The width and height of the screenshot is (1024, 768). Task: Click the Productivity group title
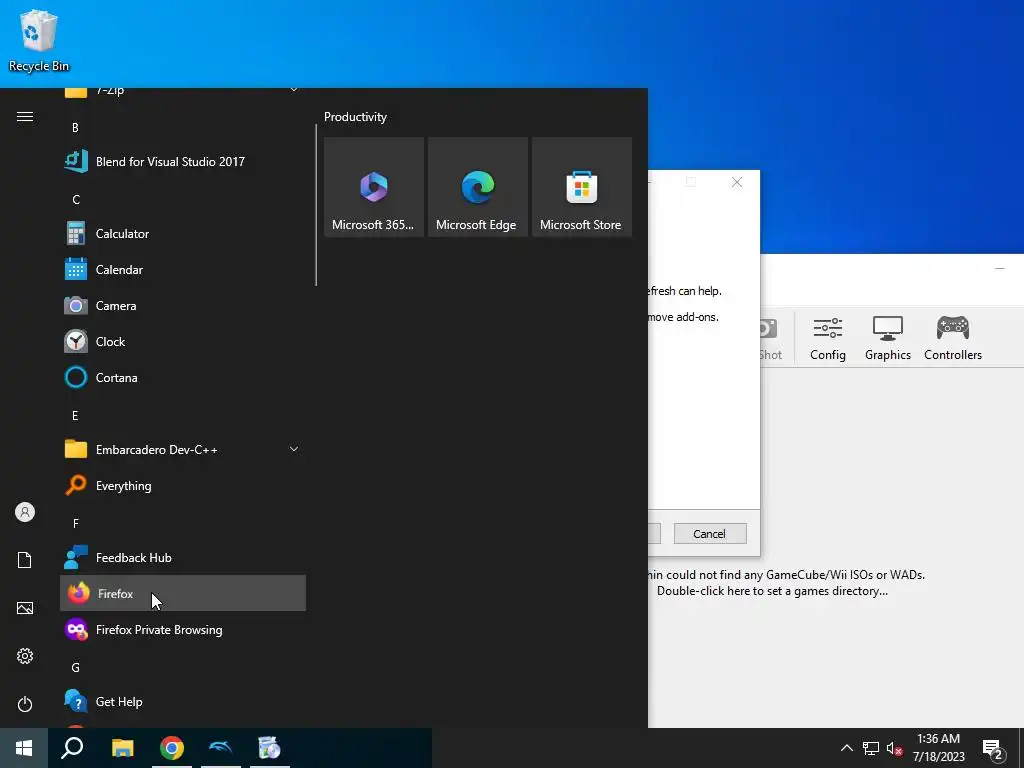[x=355, y=117]
